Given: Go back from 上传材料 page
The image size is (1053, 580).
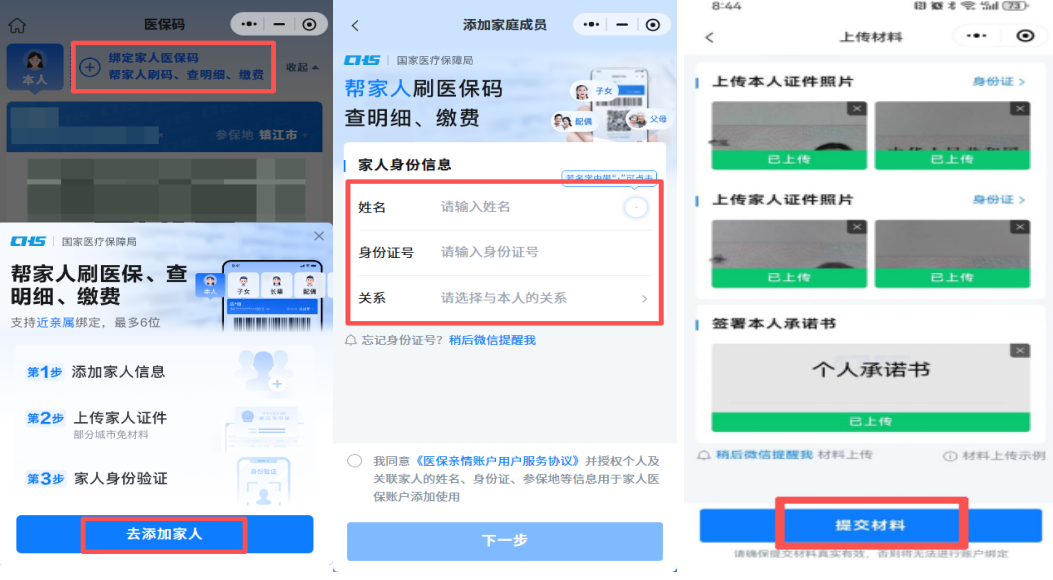Looking at the screenshot, I should (x=709, y=37).
